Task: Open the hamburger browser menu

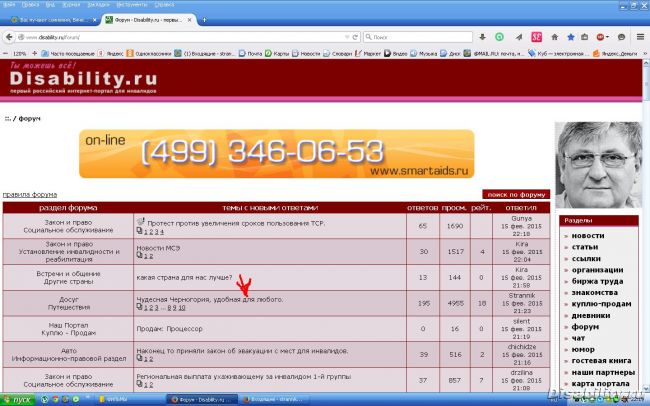Action: [x=640, y=37]
